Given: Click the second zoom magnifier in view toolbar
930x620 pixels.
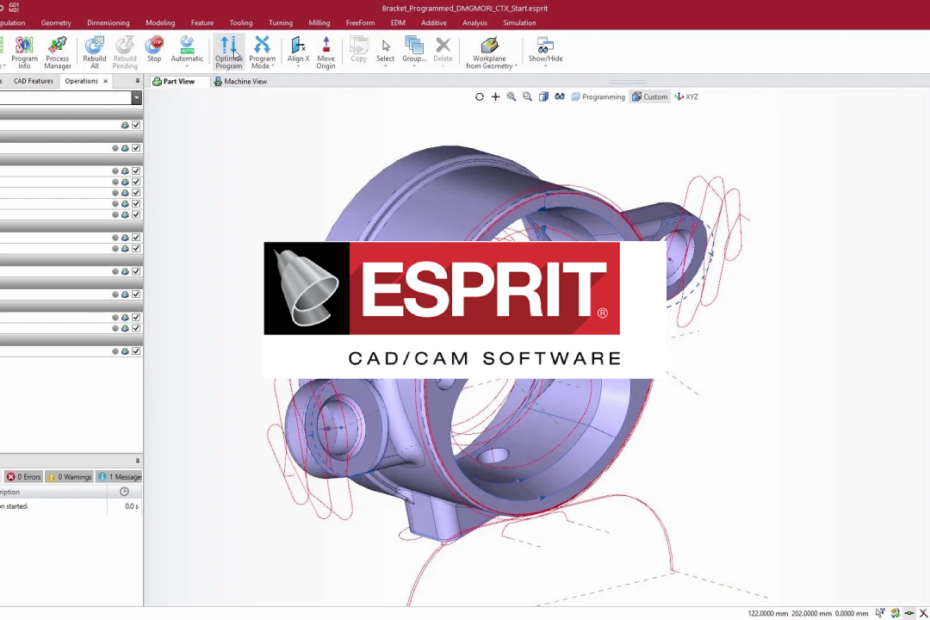Looking at the screenshot, I should click(x=527, y=97).
